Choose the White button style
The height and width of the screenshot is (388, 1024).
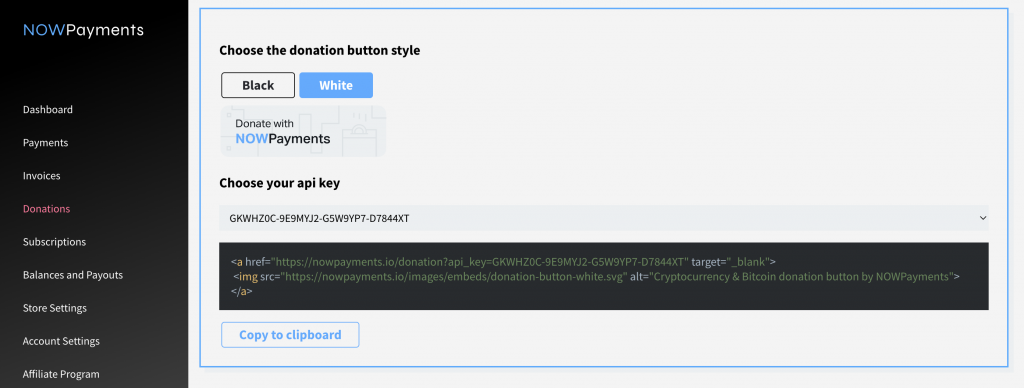pos(336,86)
